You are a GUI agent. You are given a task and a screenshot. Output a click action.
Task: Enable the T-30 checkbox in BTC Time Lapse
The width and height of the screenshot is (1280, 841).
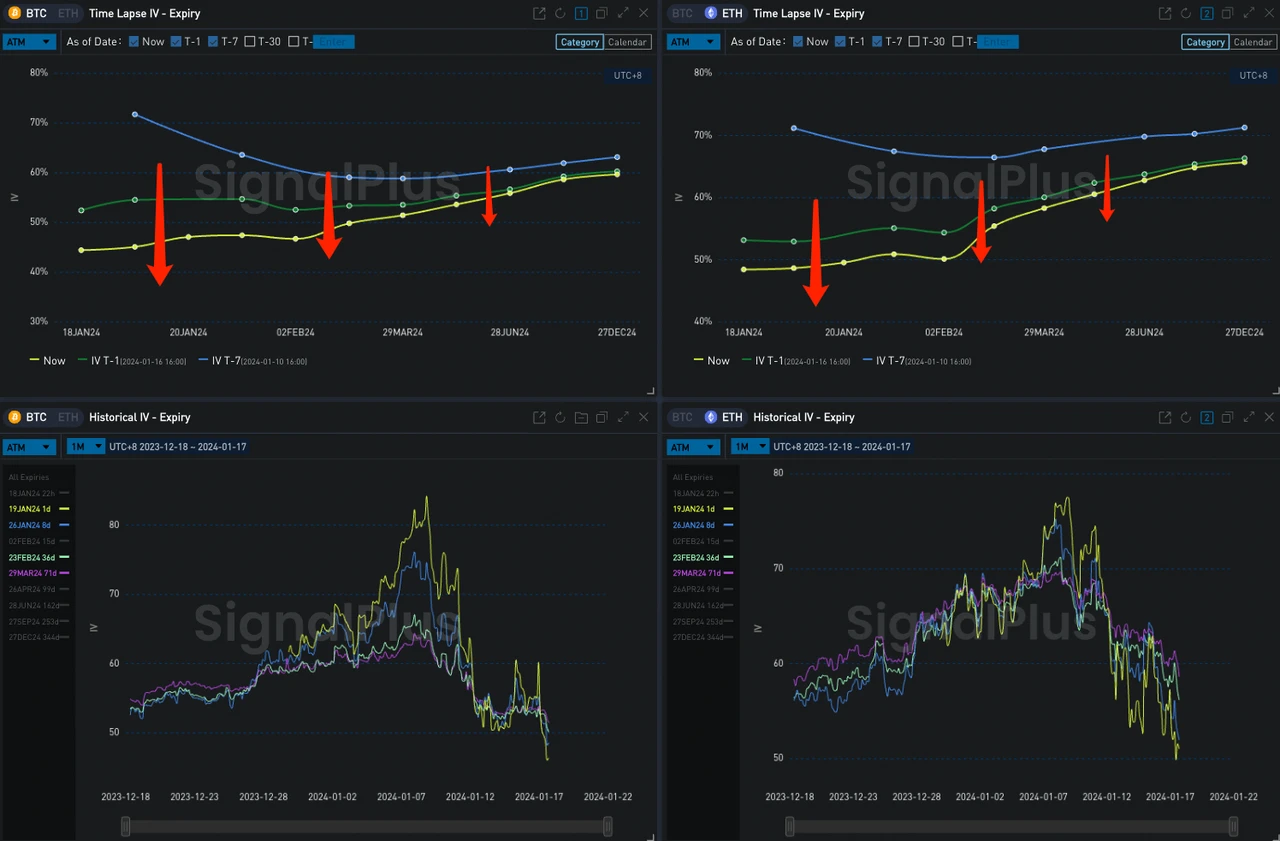pyautogui.click(x=251, y=42)
